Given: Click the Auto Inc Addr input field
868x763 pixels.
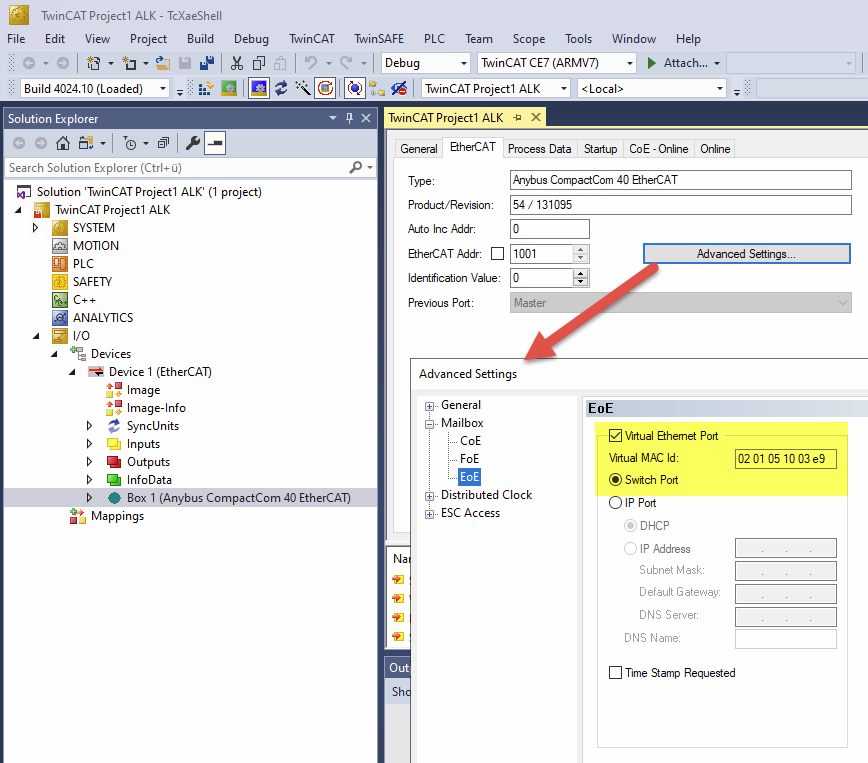Looking at the screenshot, I should coord(550,229).
